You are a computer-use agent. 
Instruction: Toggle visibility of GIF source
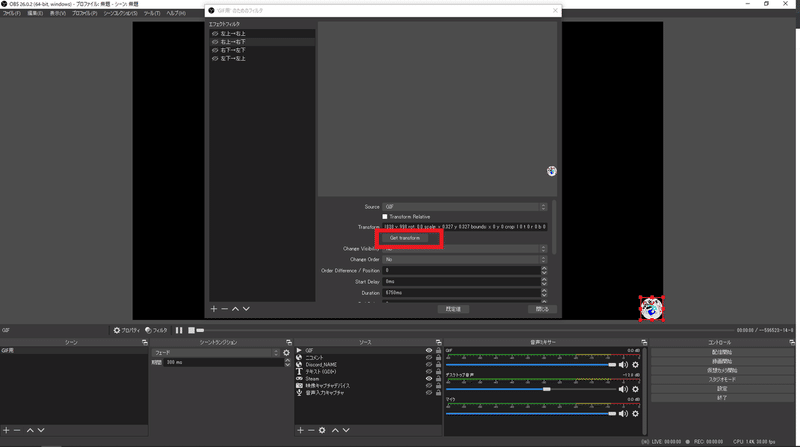[x=429, y=351]
